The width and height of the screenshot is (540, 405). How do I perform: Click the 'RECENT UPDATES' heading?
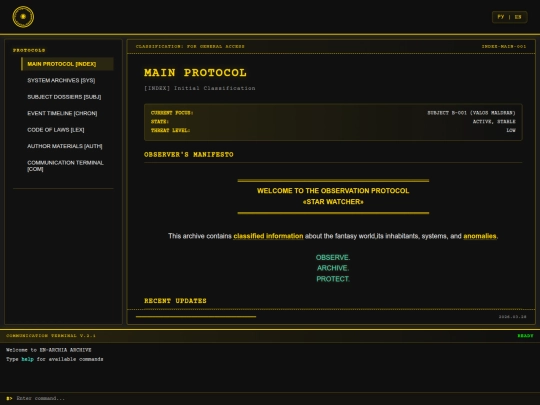175,301
